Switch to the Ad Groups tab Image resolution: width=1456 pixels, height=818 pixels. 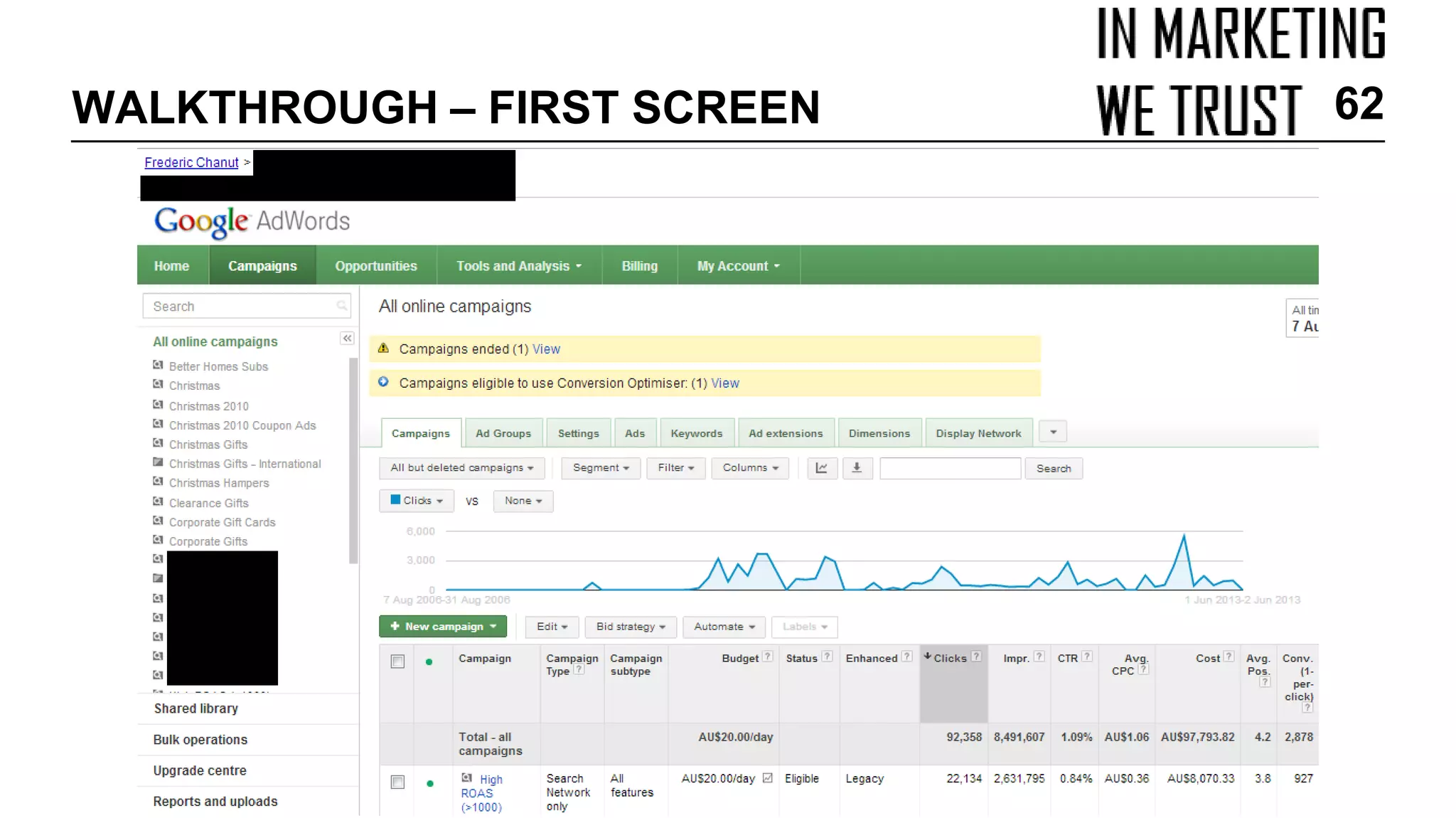[x=503, y=433]
